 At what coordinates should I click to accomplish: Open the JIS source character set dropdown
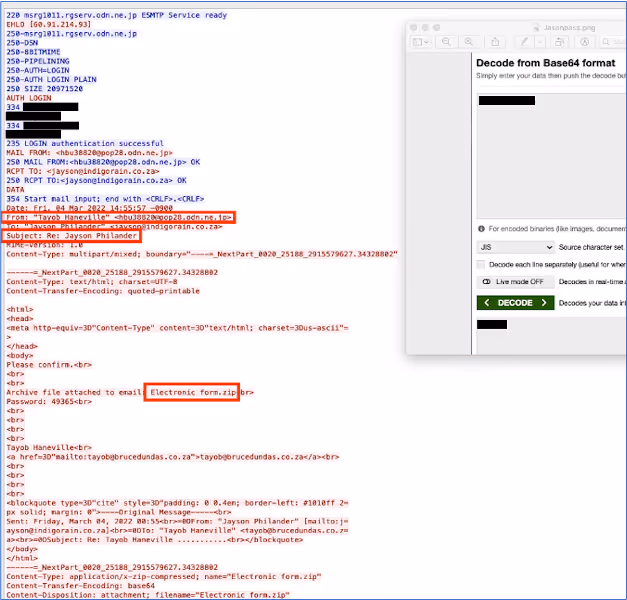pos(516,247)
